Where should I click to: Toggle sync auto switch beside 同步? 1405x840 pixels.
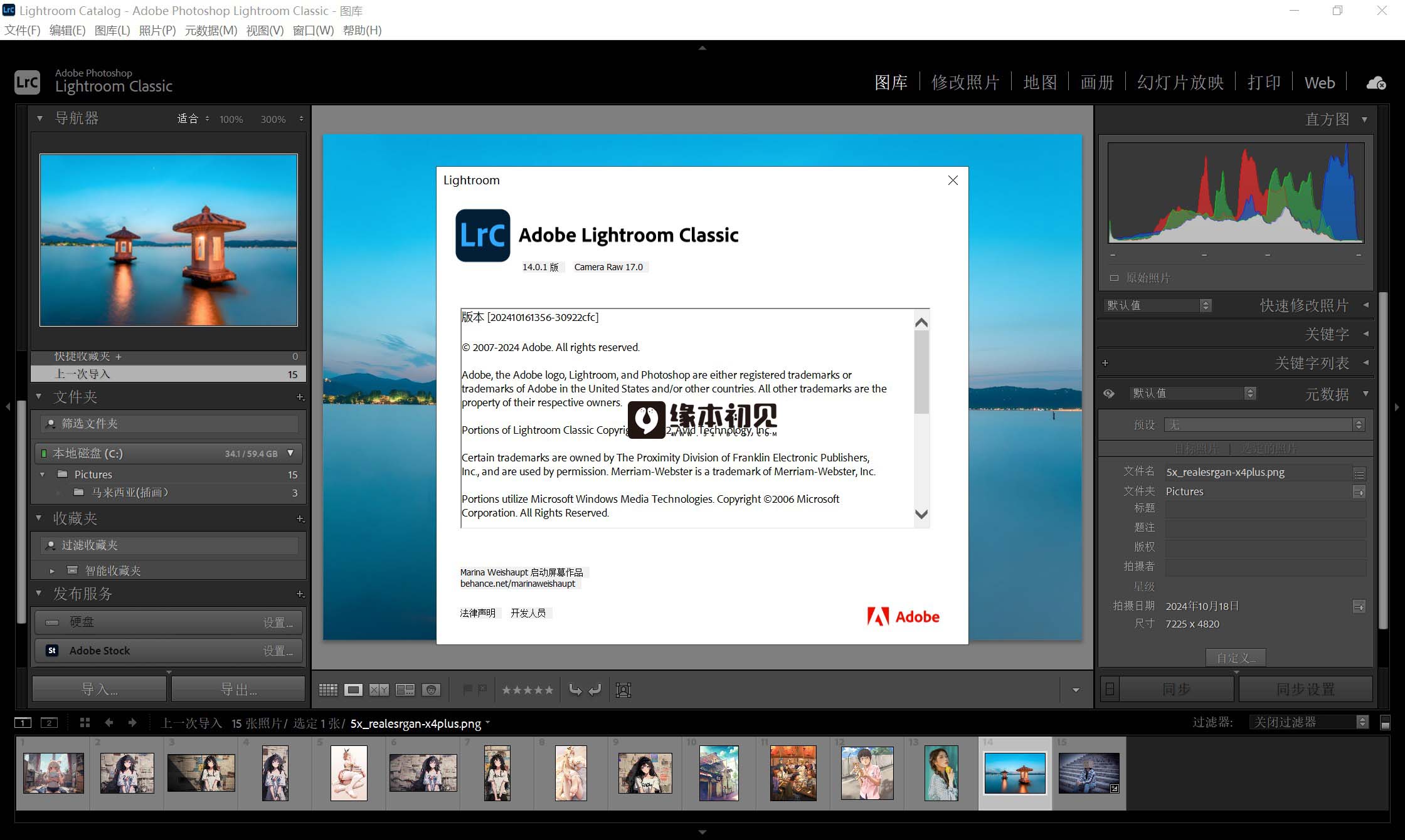1110,689
